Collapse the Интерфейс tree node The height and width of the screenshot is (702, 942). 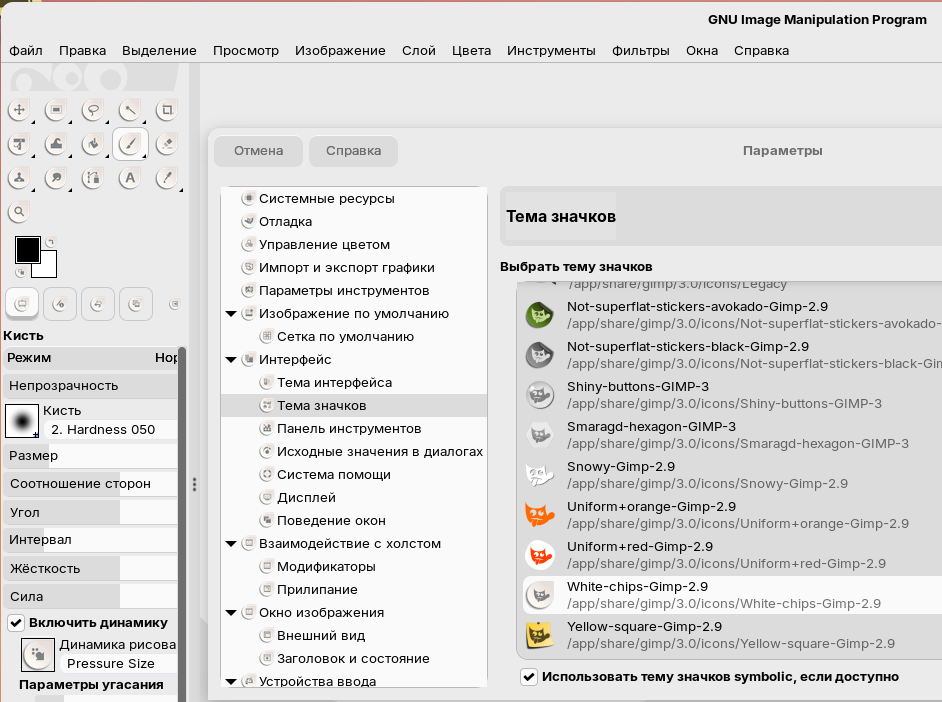pos(231,360)
